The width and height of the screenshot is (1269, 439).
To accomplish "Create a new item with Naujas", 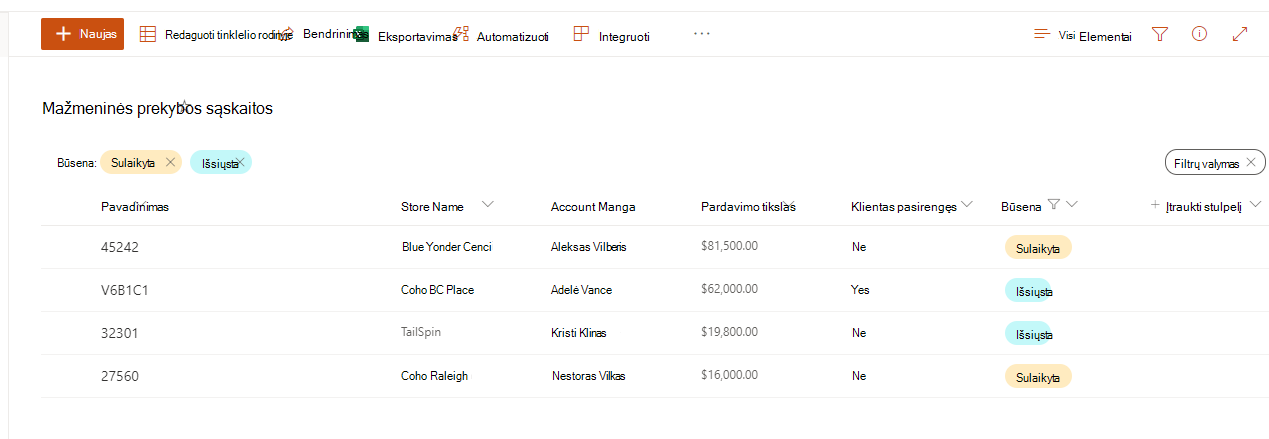I will (x=82, y=34).
